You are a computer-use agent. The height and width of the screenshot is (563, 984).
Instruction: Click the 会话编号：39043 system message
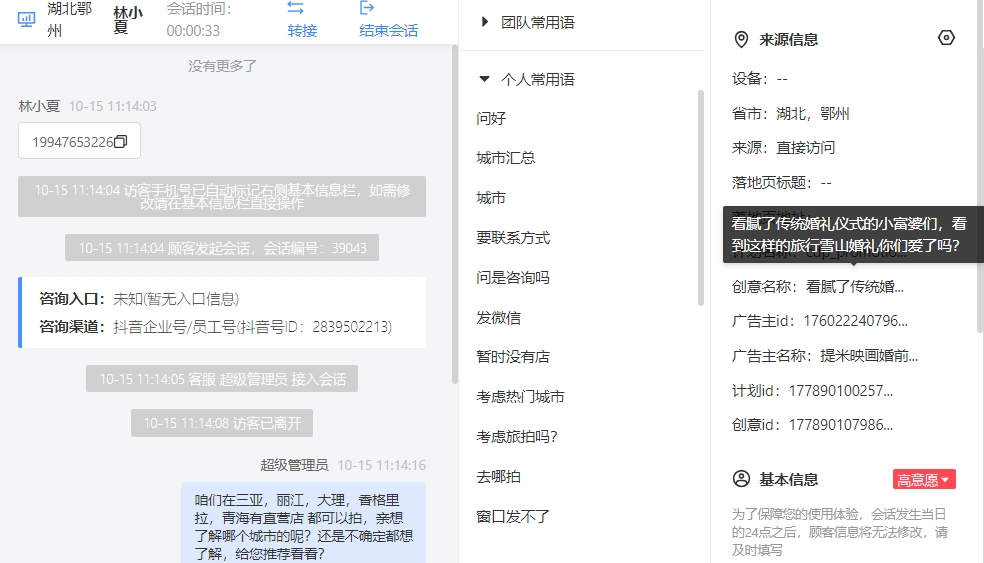click(222, 248)
